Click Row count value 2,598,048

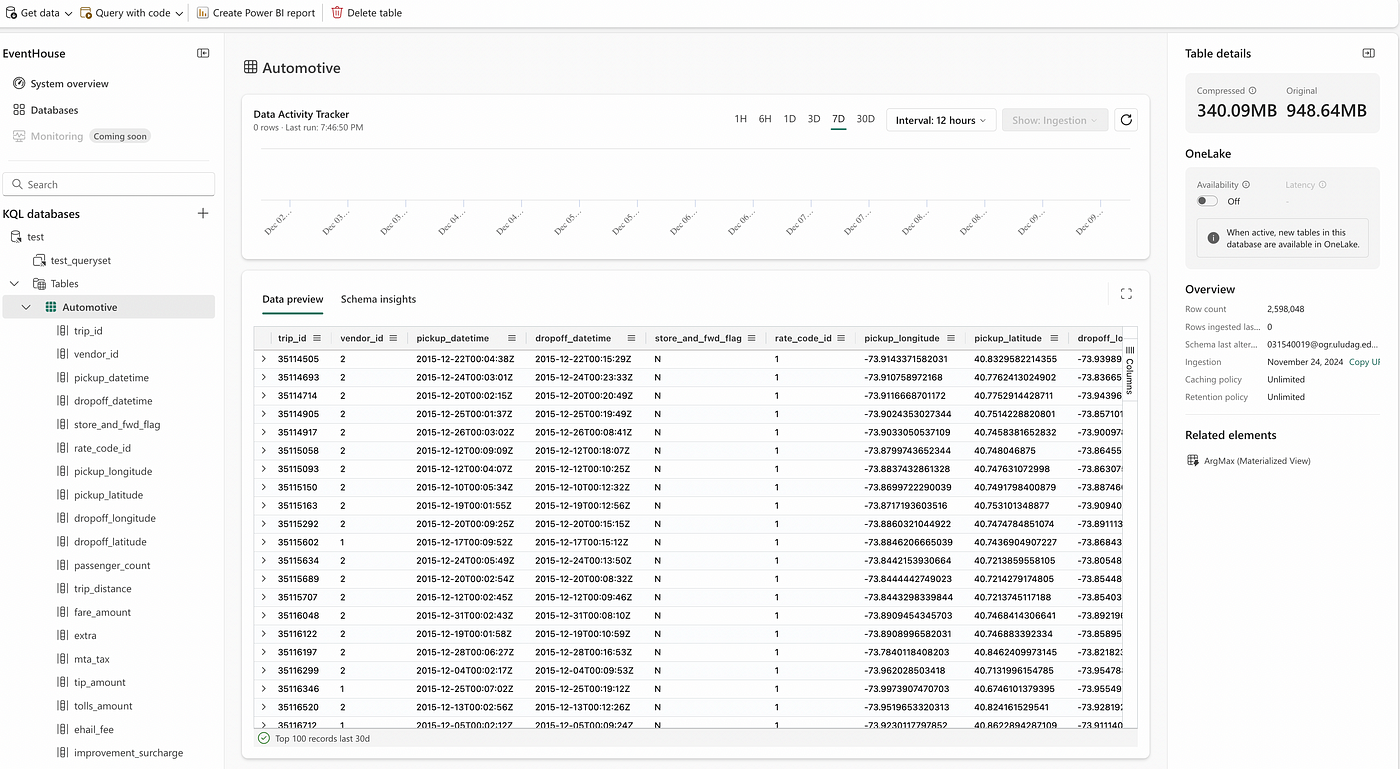[1285, 309]
